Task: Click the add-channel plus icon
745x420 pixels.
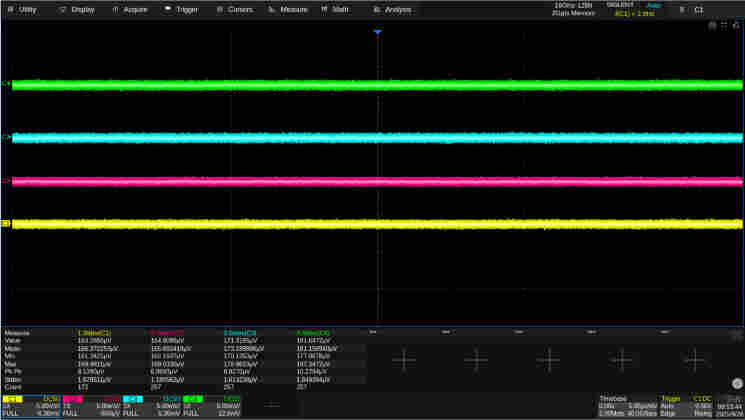Action: [x=272, y=405]
